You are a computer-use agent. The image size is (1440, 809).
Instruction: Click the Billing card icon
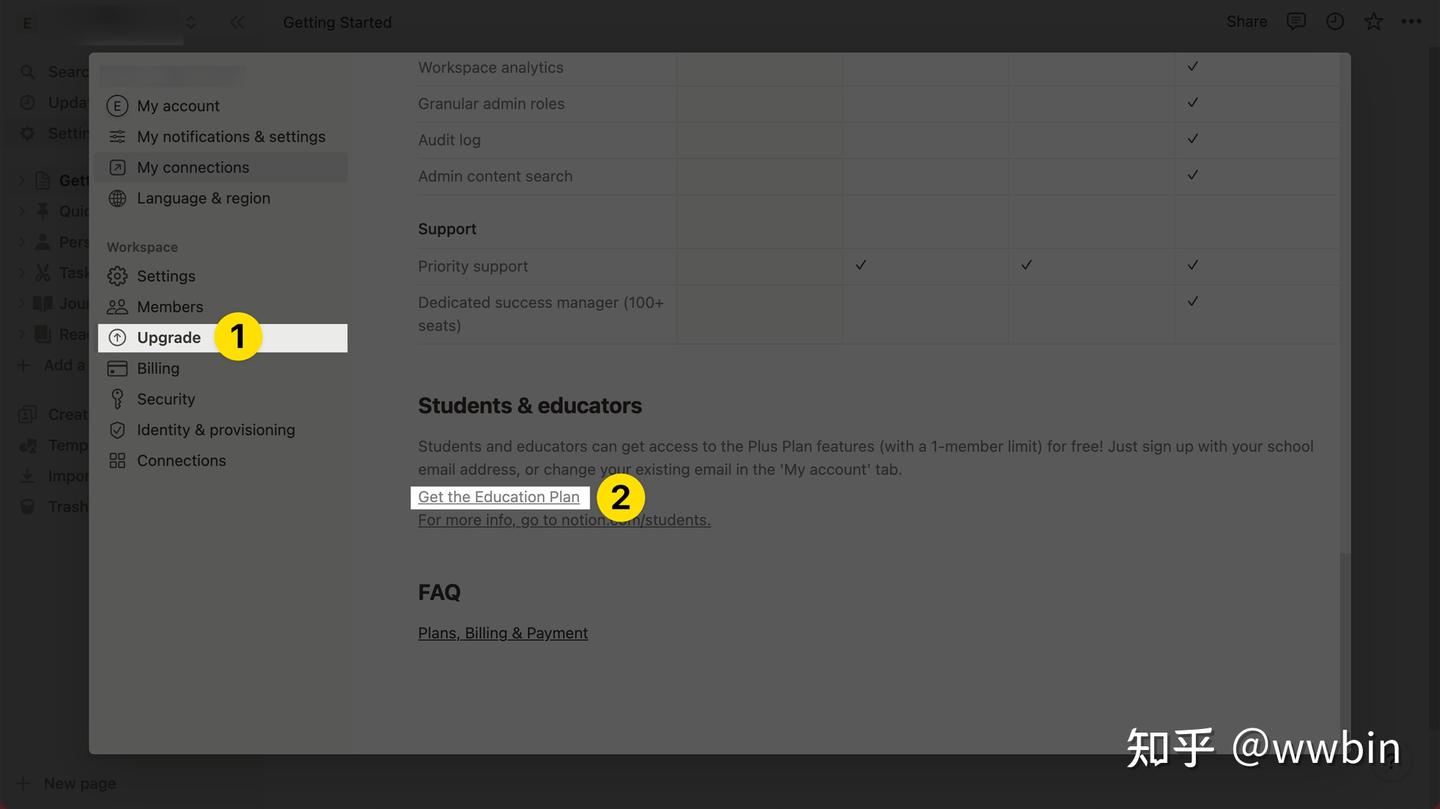[x=117, y=368]
